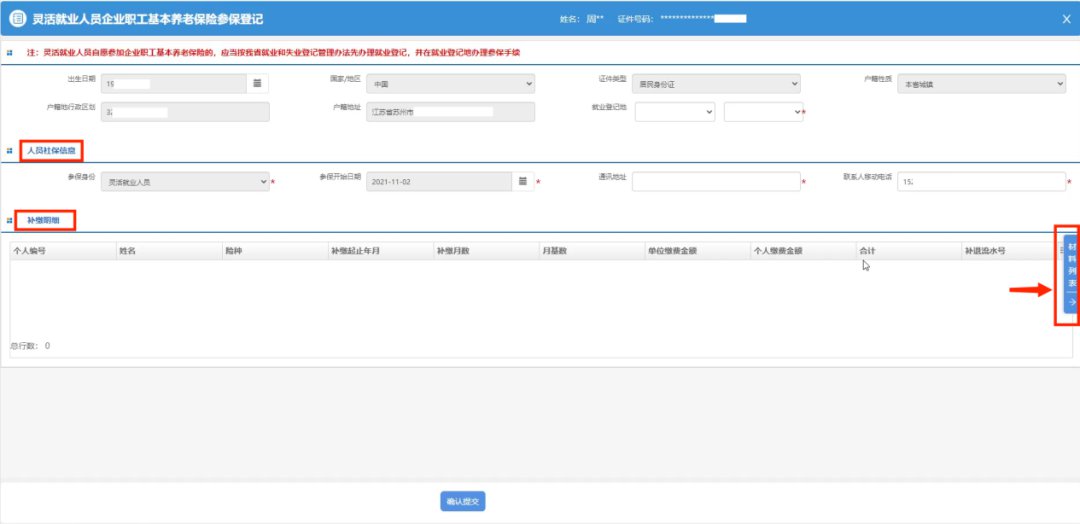Viewport: 1080px width, 524px height.
Task: Click the grid icon beside 补缴明细
Action: (10, 219)
